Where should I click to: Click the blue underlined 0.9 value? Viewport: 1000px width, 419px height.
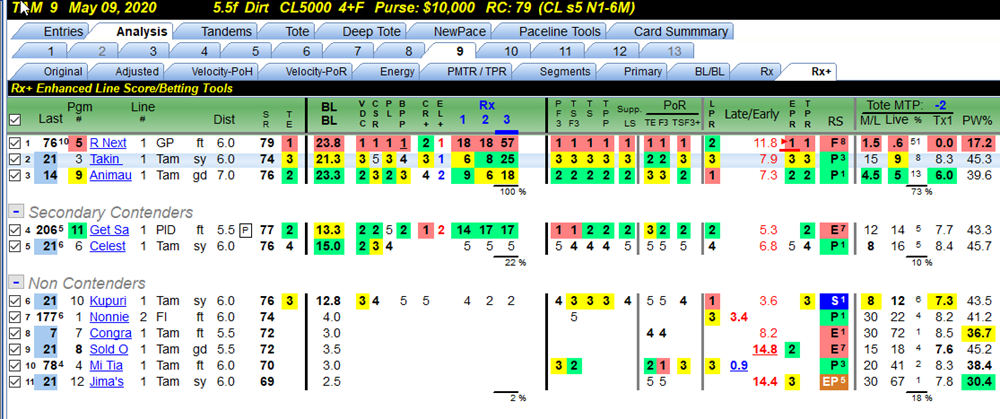click(x=739, y=365)
